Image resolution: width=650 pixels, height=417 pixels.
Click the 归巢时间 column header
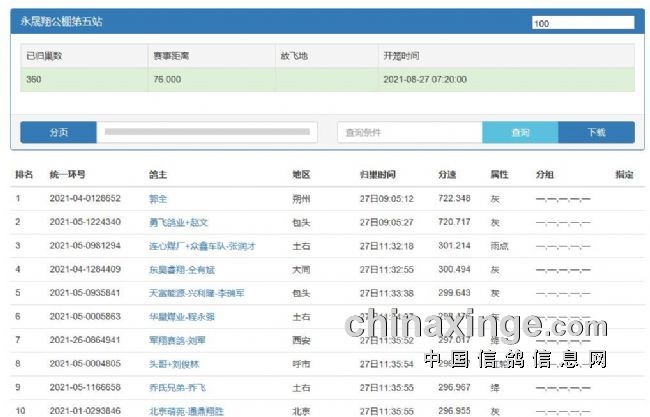[377, 174]
